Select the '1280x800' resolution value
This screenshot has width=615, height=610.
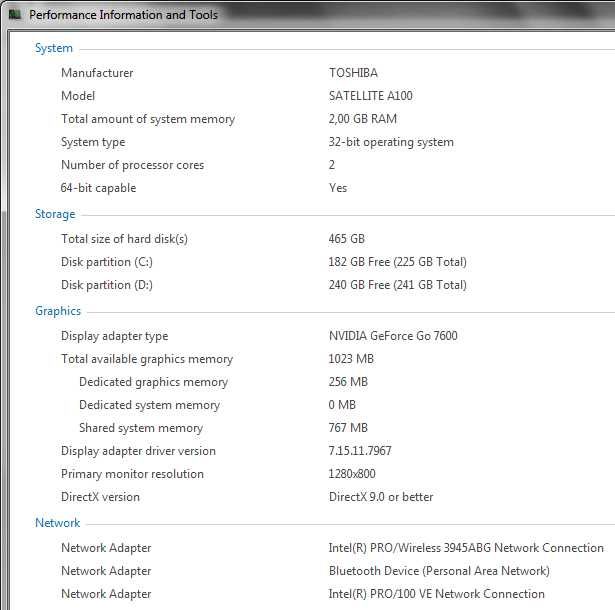[x=352, y=474]
